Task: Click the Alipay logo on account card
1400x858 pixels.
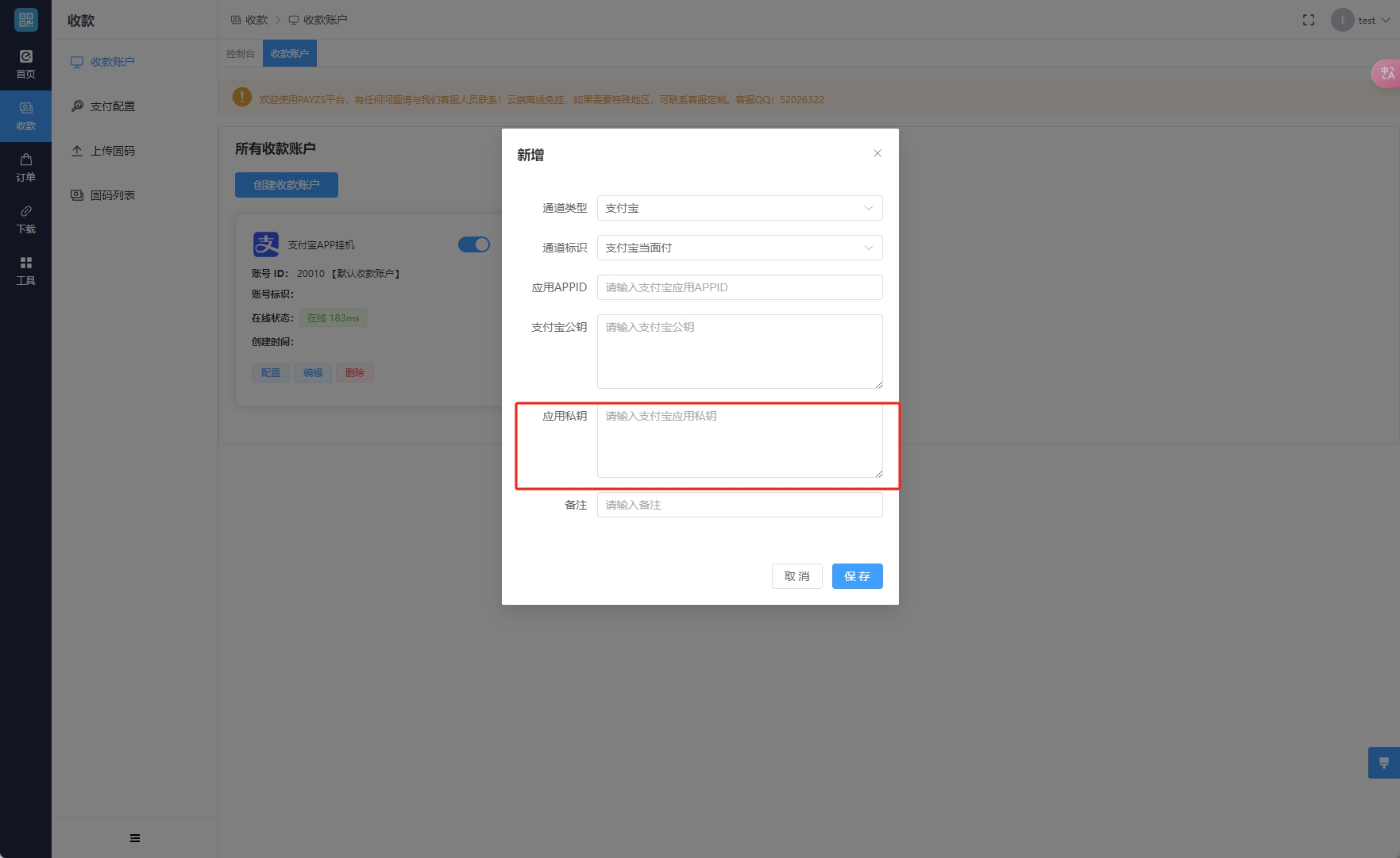Action: (265, 244)
